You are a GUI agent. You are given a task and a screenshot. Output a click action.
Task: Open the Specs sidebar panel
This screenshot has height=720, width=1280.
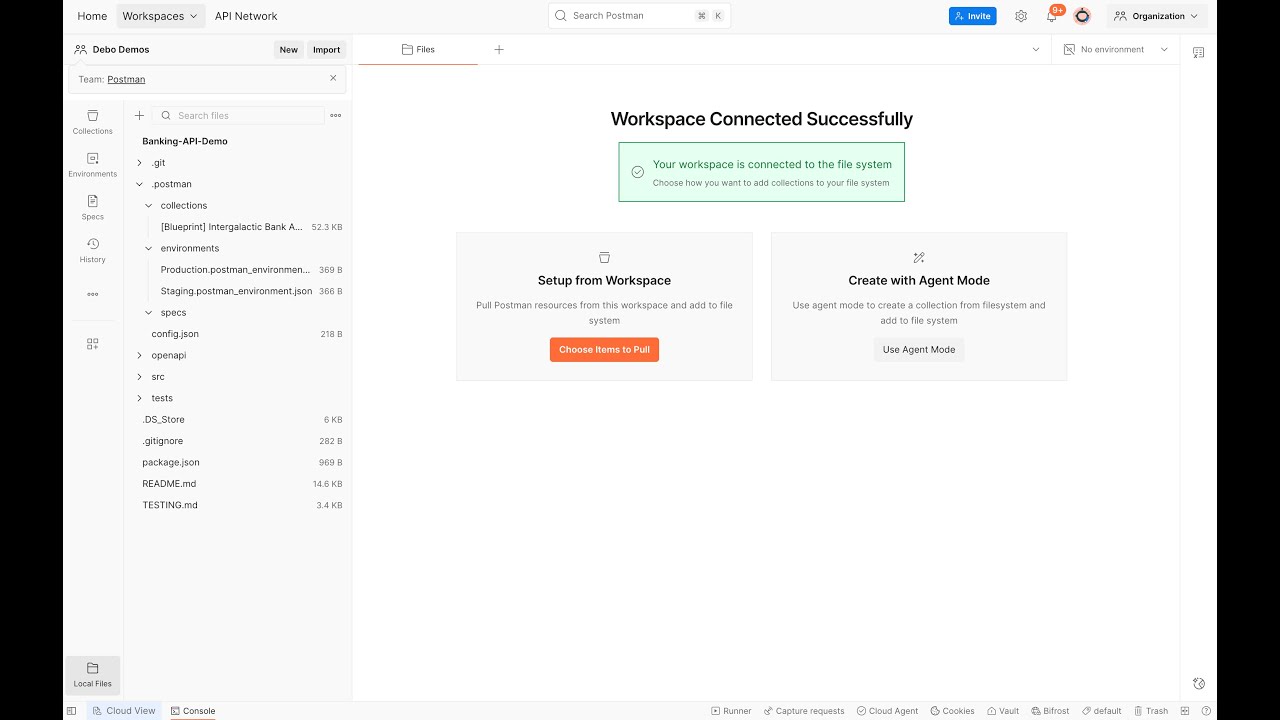click(92, 208)
